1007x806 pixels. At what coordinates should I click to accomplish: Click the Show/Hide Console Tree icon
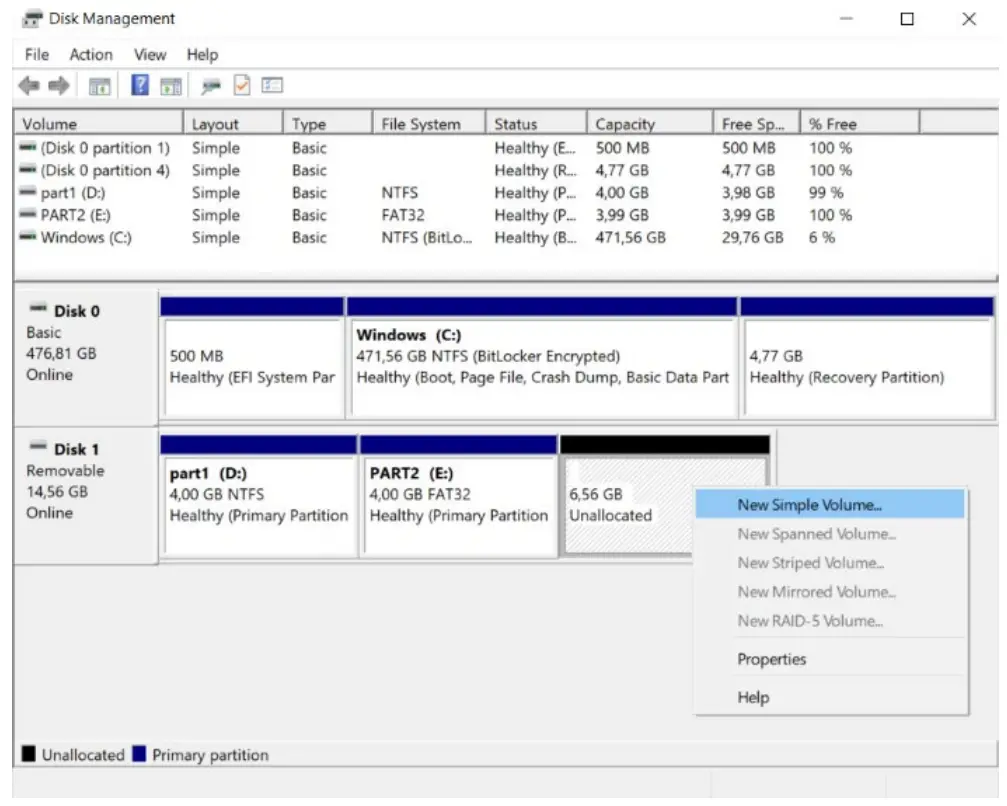coord(100,87)
